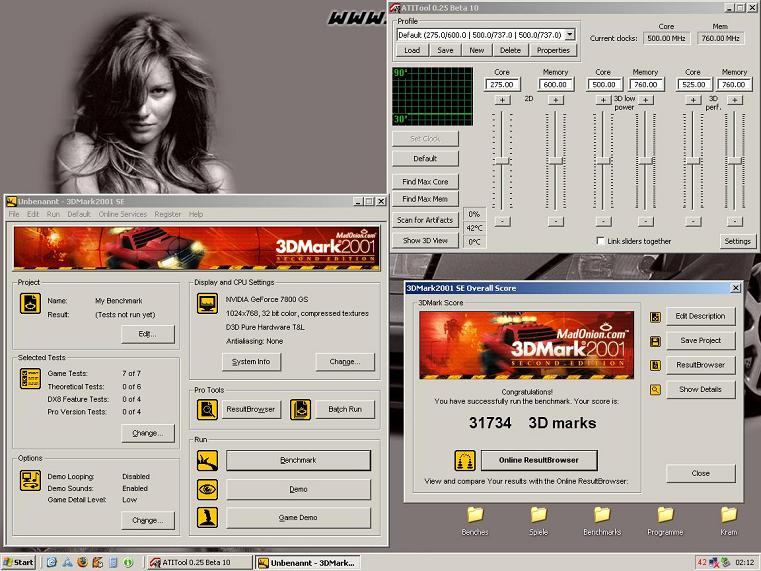Click the first quick launch icon after Start

click(51, 562)
